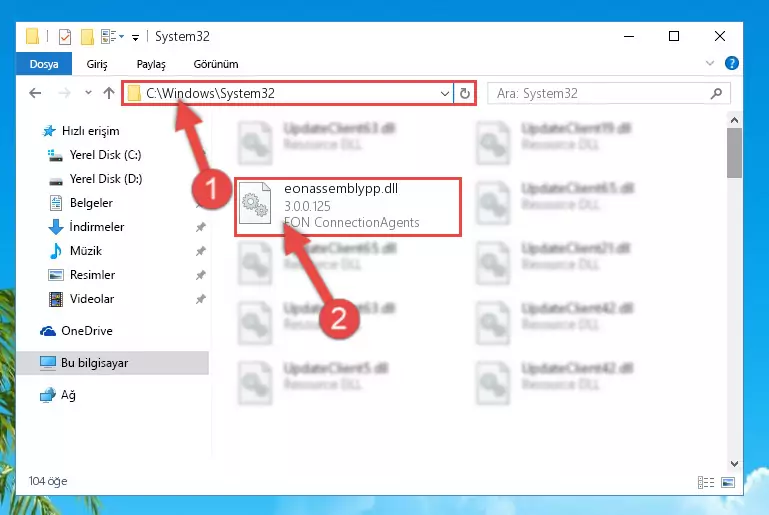Open the recent locations dropdown arrow
The height and width of the screenshot is (515, 769).
(88, 93)
